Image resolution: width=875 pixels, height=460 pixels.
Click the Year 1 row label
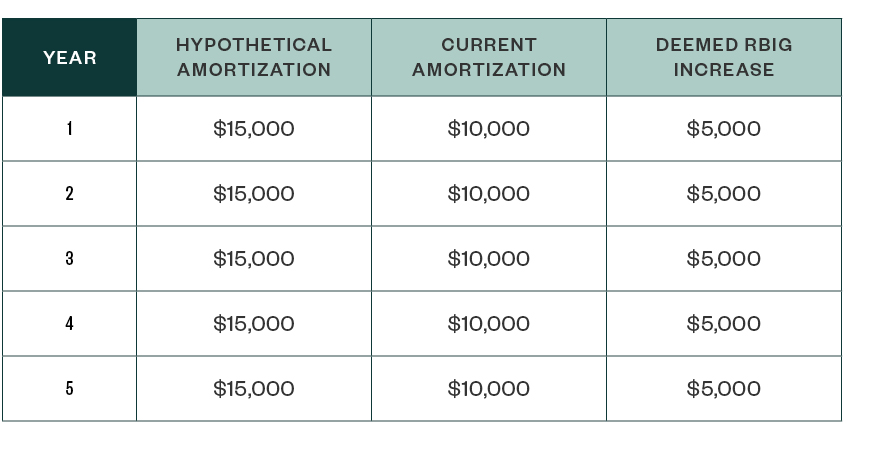pos(70,129)
